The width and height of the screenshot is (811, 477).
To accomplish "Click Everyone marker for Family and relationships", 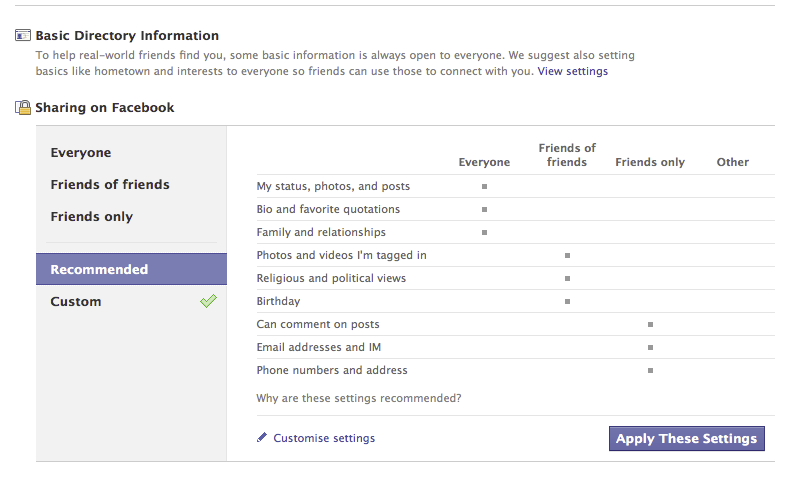I will (x=485, y=232).
